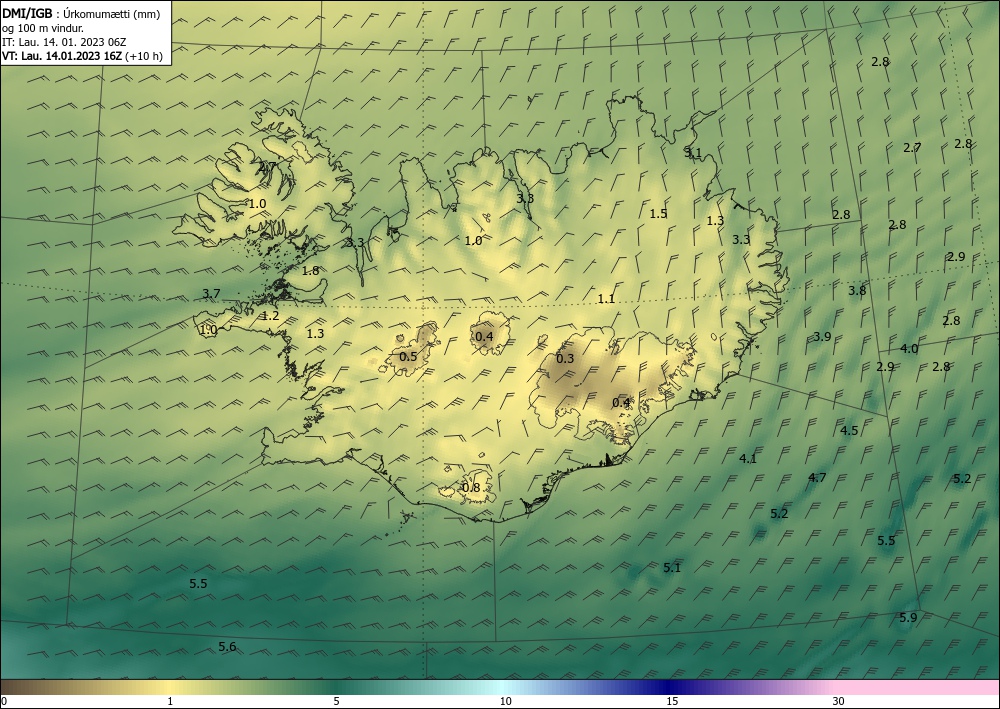Click the '0' label on the color scale

point(4,702)
